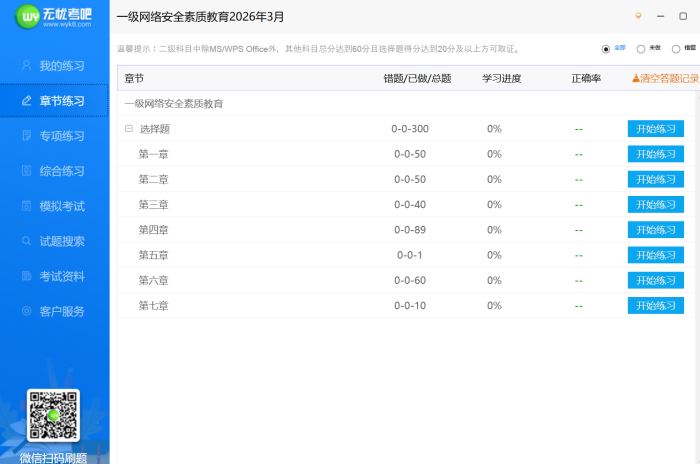
Task: Select the 全部 radio filter
Action: [606, 48]
